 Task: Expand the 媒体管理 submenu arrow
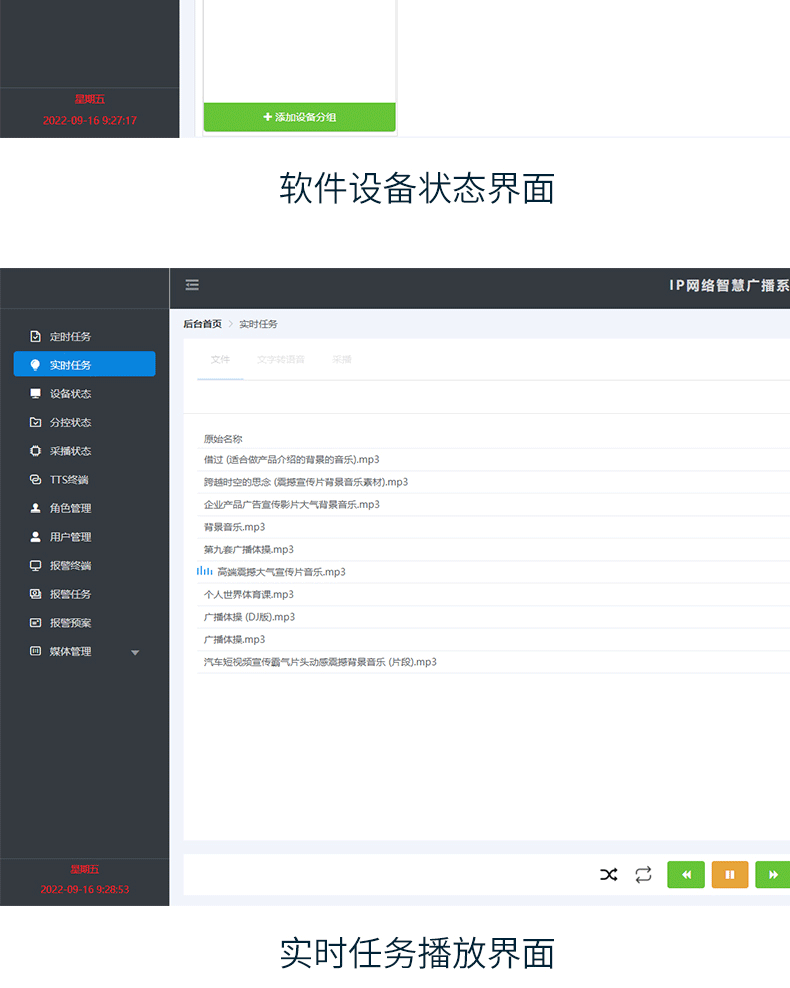(x=135, y=653)
